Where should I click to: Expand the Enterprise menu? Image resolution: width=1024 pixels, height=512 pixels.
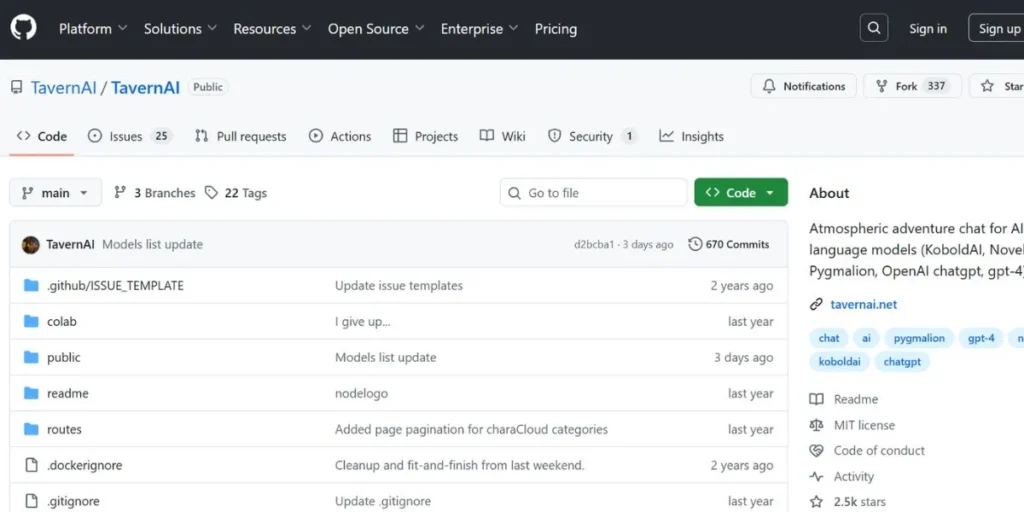pos(479,29)
